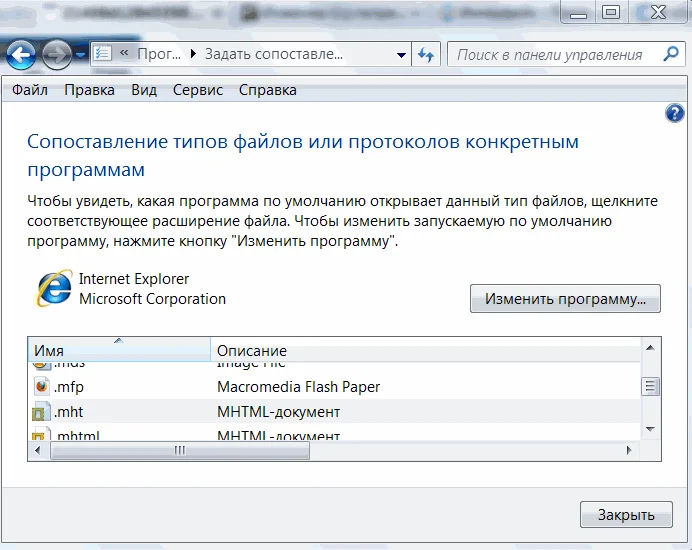Click the search control panel input field
Image resolution: width=692 pixels, height=550 pixels.
tap(552, 55)
